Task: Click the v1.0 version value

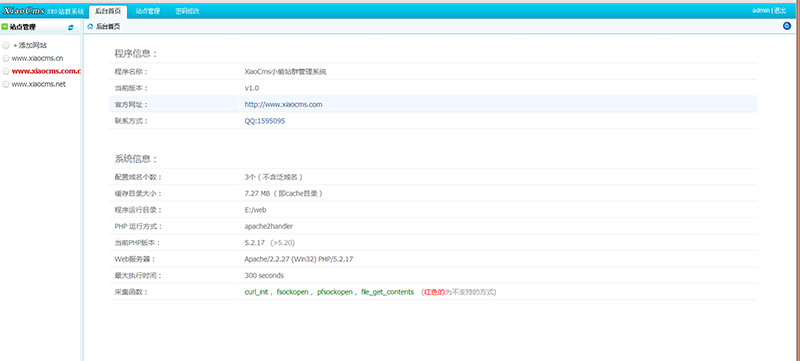Action: tap(252, 88)
